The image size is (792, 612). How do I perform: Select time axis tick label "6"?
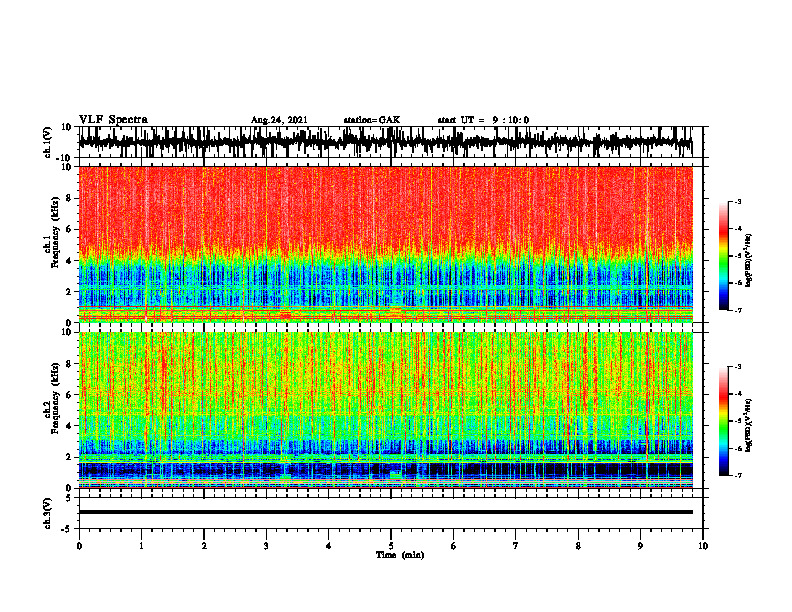point(454,546)
